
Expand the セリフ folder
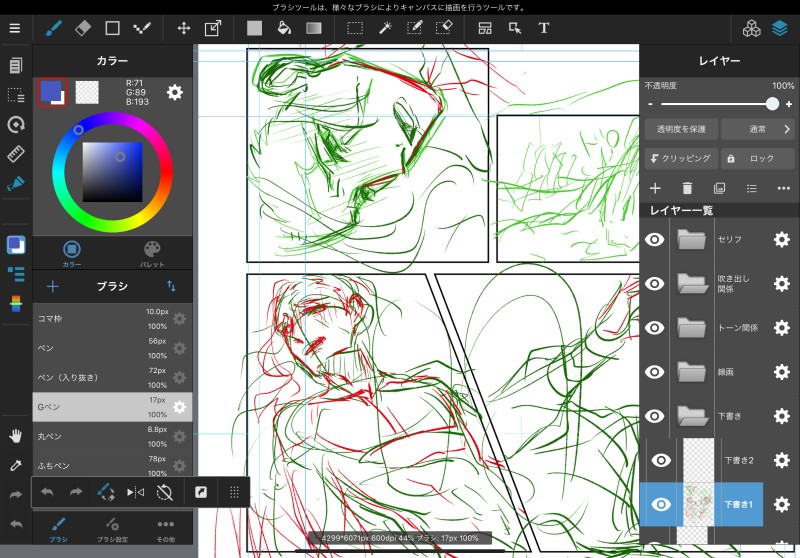coord(692,239)
